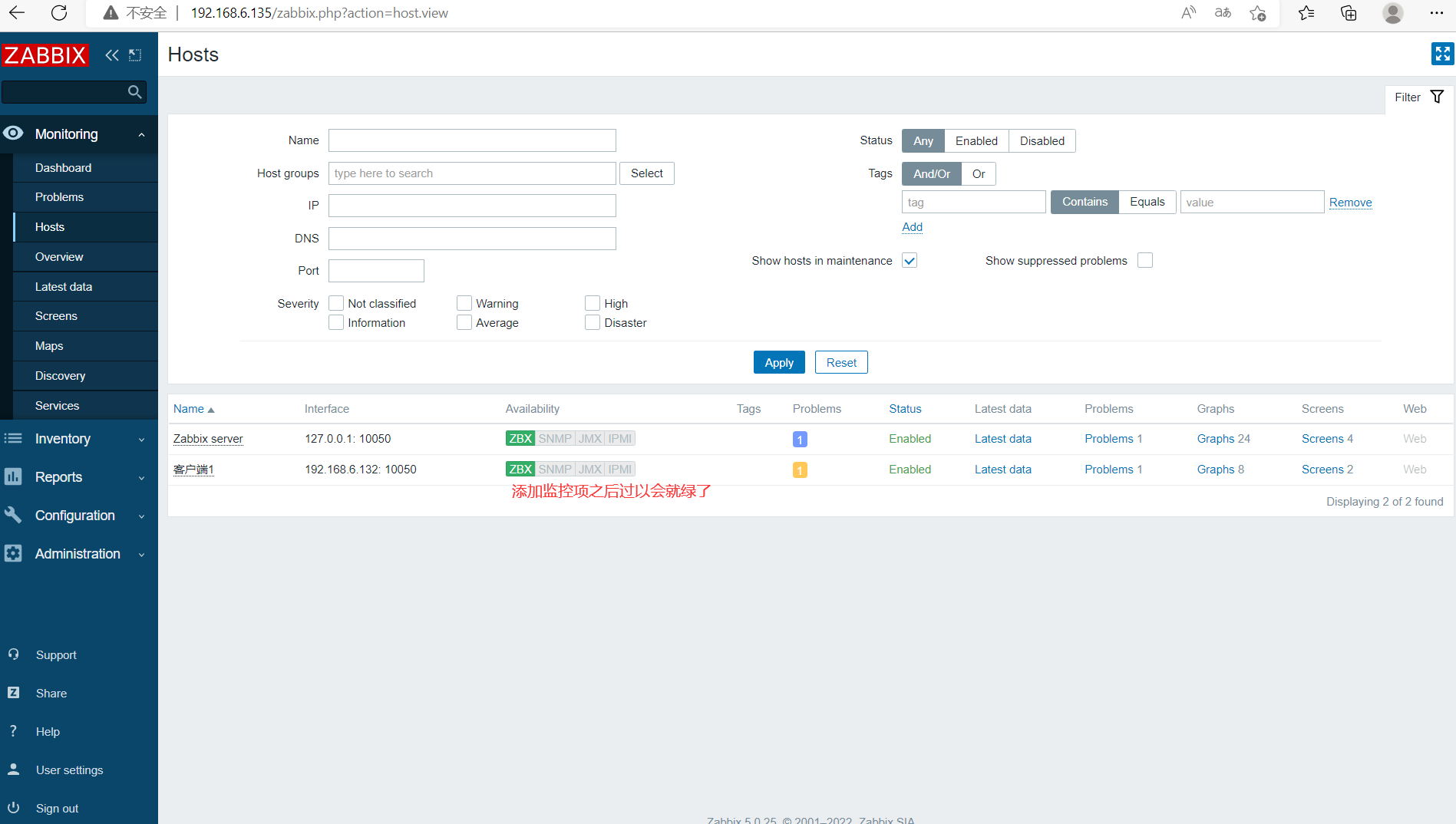Reload the page with refresh icon
This screenshot has height=824, width=1456.
[x=59, y=13]
